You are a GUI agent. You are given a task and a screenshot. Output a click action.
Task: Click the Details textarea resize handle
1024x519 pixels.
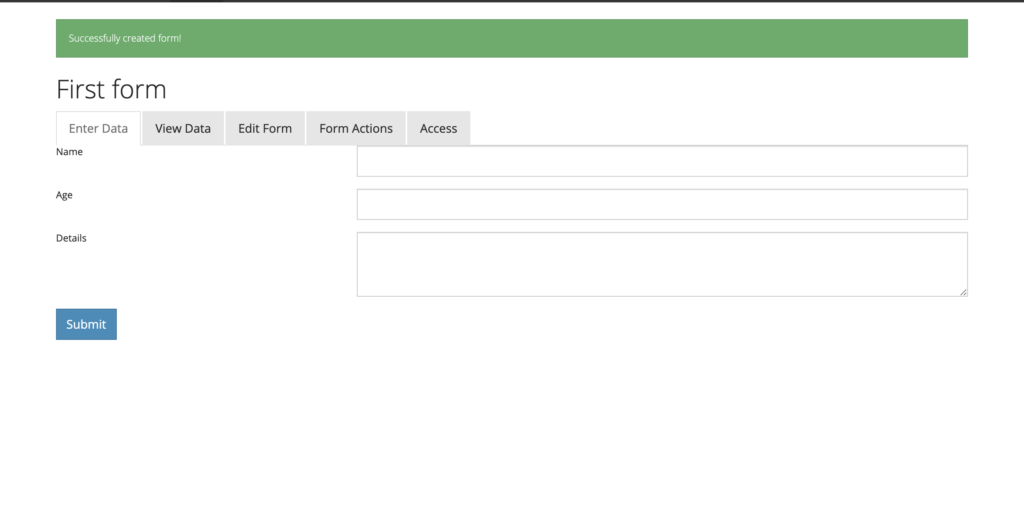click(x=963, y=292)
